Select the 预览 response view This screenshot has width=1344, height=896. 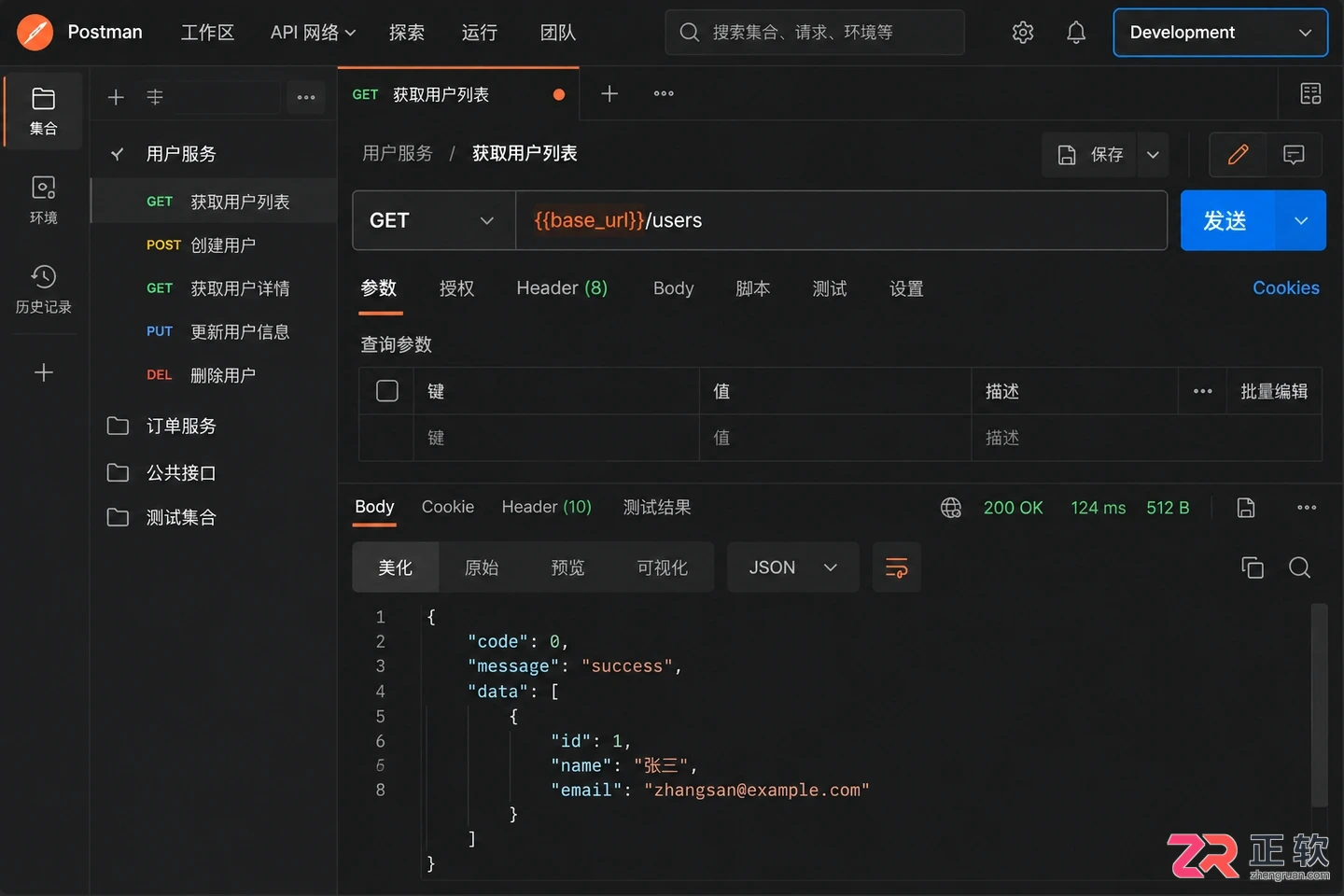coord(567,567)
